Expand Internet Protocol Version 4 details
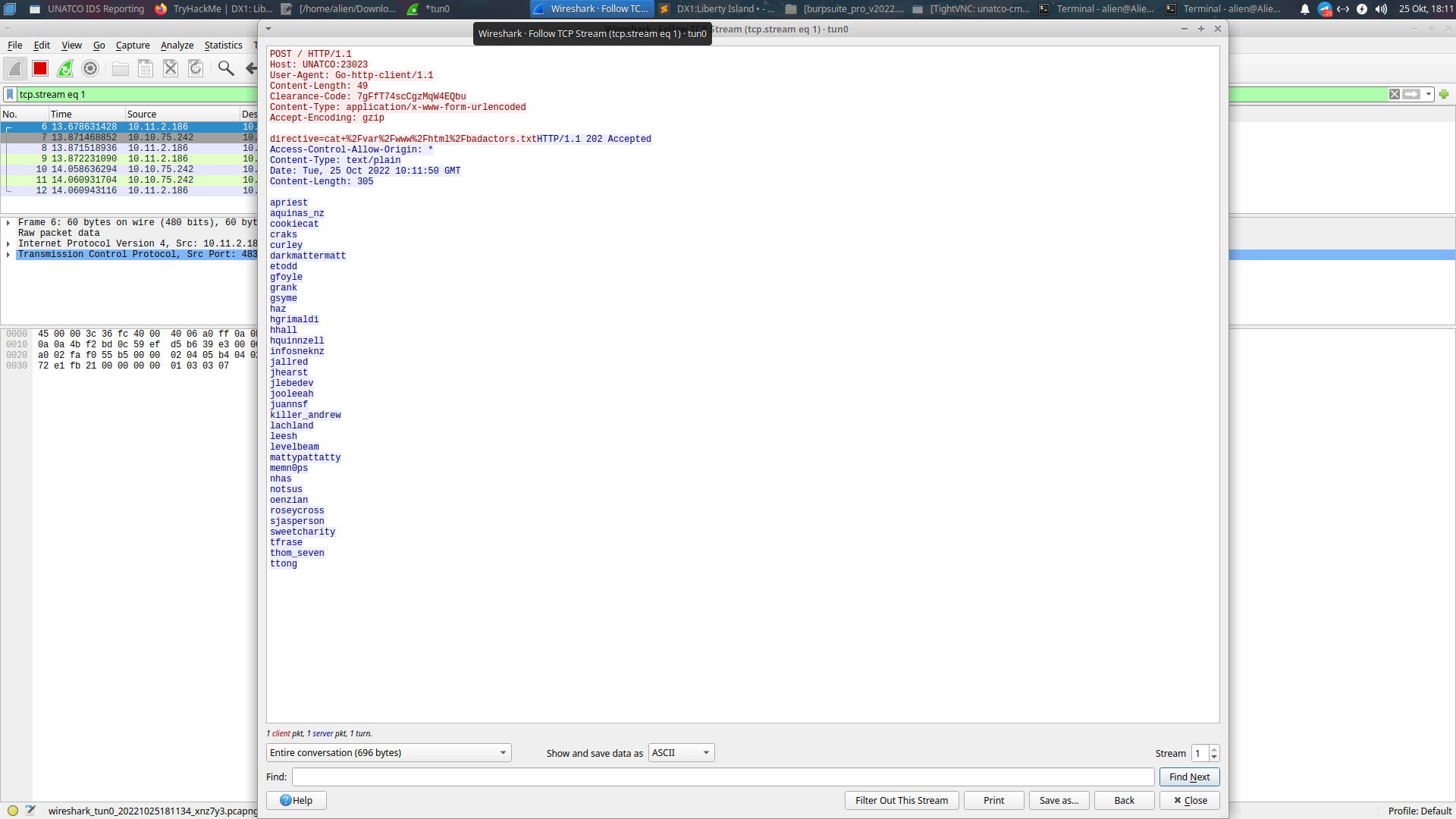Screen dimensions: 1456x819 tap(7, 243)
